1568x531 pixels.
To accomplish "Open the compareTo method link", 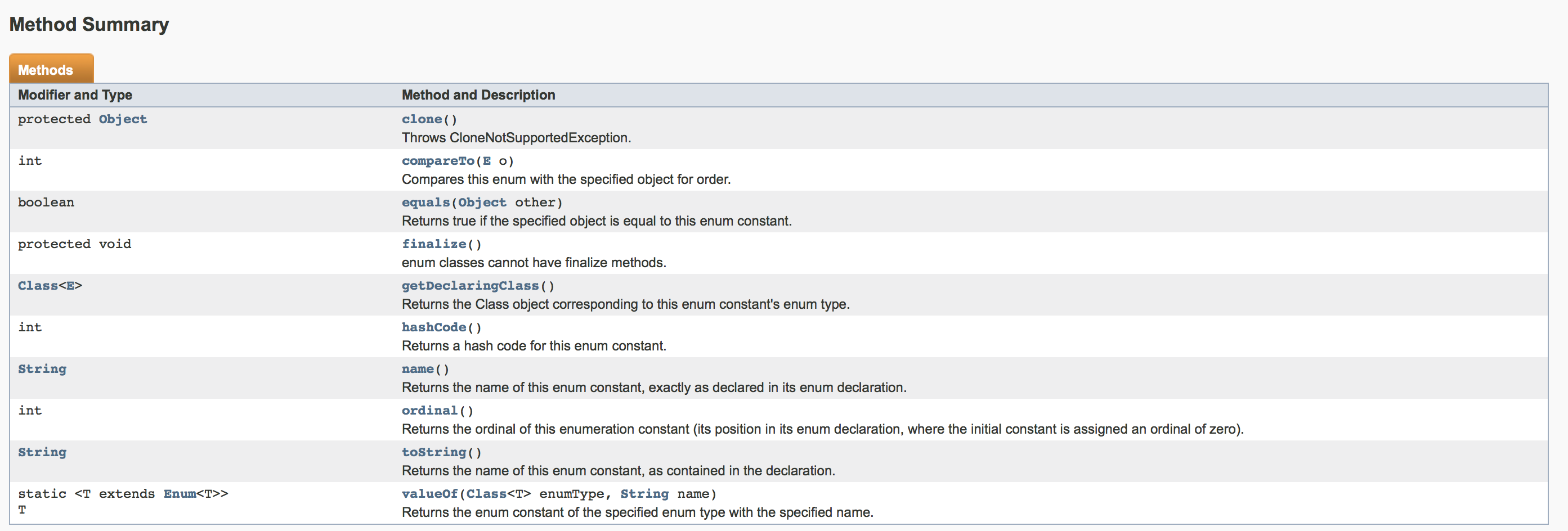I will pyautogui.click(x=438, y=161).
